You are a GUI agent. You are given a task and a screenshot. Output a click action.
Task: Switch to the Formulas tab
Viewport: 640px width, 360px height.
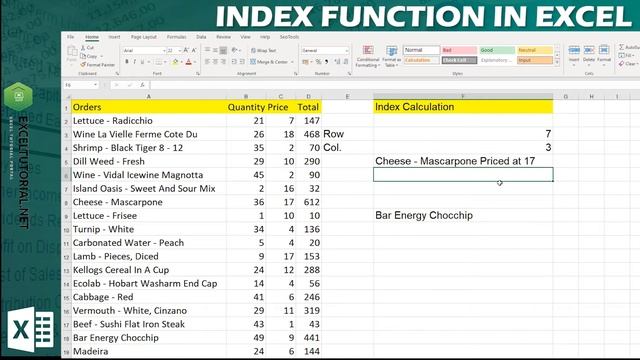point(176,37)
